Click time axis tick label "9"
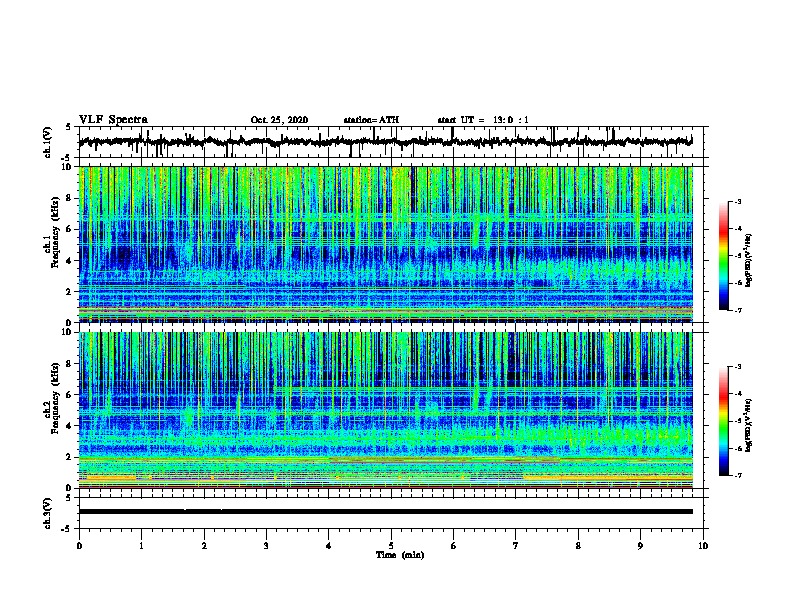The width and height of the screenshot is (792, 612). coord(640,546)
